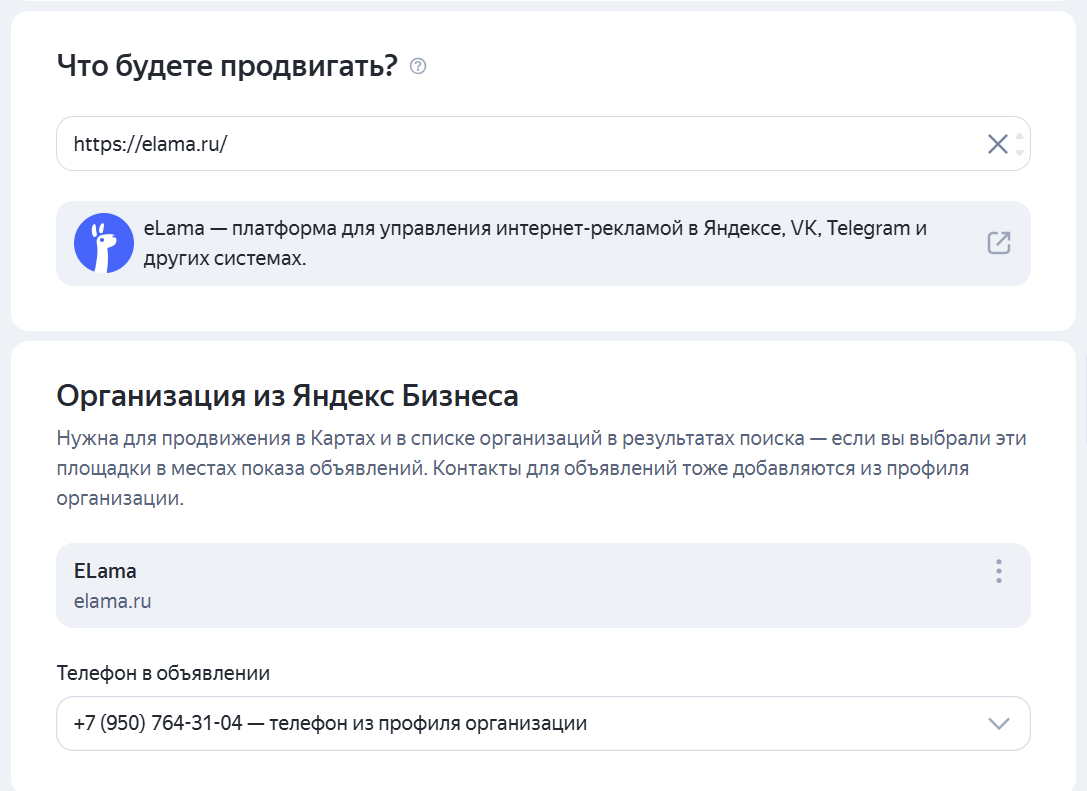The image size is (1087, 791).
Task: Open eLama site via external link icon
Action: [999, 243]
